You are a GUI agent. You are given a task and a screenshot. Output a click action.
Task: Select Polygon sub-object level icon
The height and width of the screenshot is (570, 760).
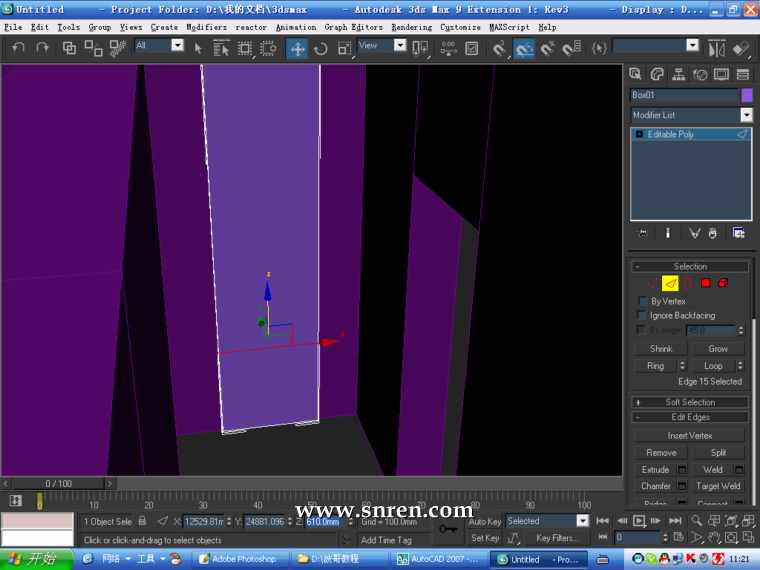point(706,284)
